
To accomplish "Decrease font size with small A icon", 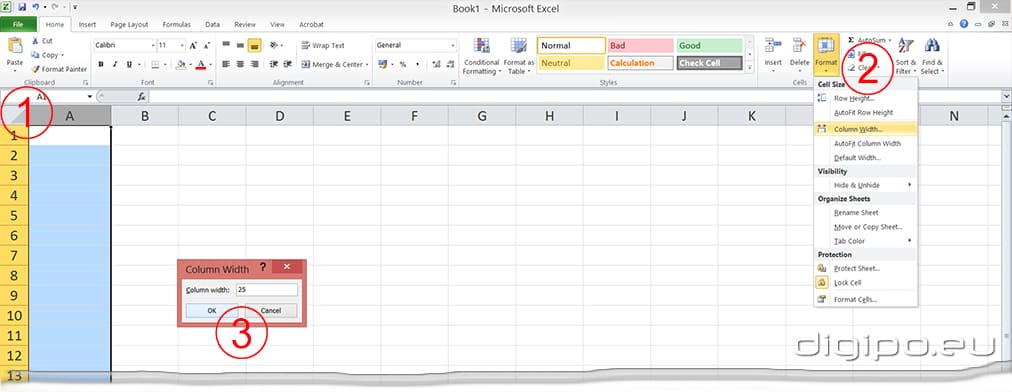I will pyautogui.click(x=207, y=46).
